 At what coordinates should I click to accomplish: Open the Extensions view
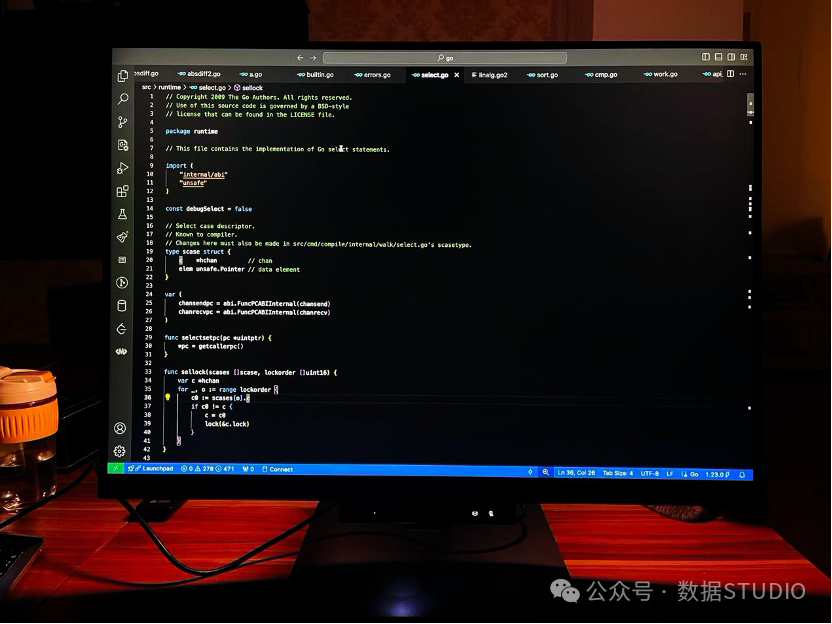(x=123, y=191)
